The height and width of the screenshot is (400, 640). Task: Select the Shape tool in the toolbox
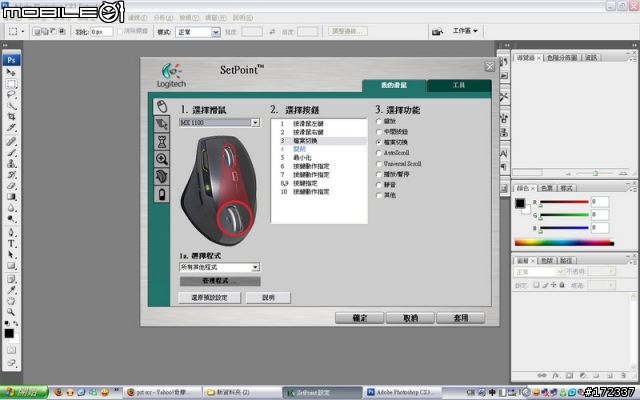11,266
